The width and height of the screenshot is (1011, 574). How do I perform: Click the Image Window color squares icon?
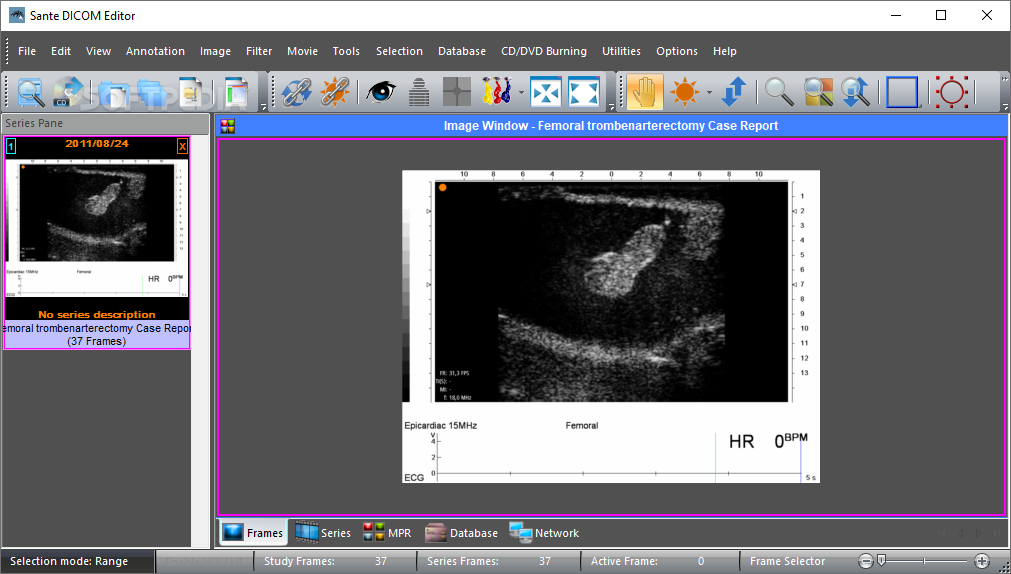(x=228, y=126)
